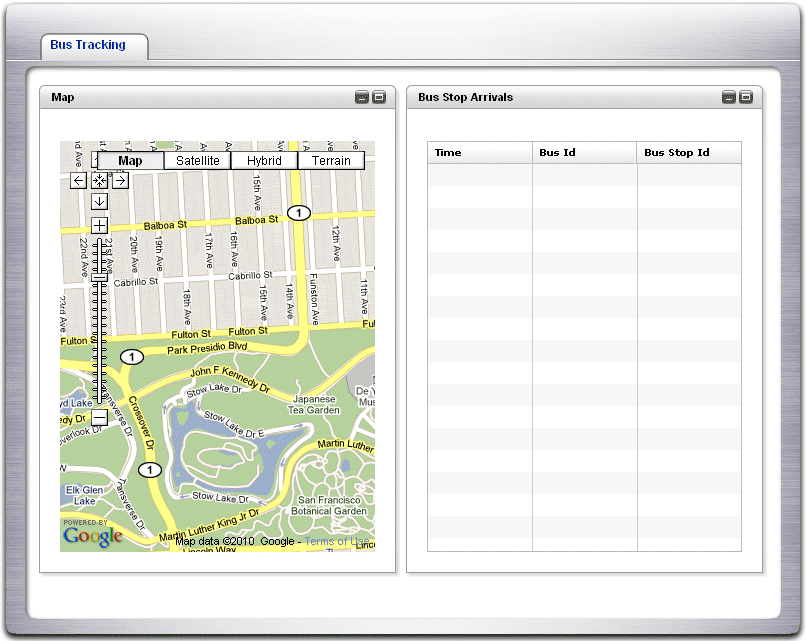
Task: Pan the map down with arrow
Action: [x=99, y=202]
